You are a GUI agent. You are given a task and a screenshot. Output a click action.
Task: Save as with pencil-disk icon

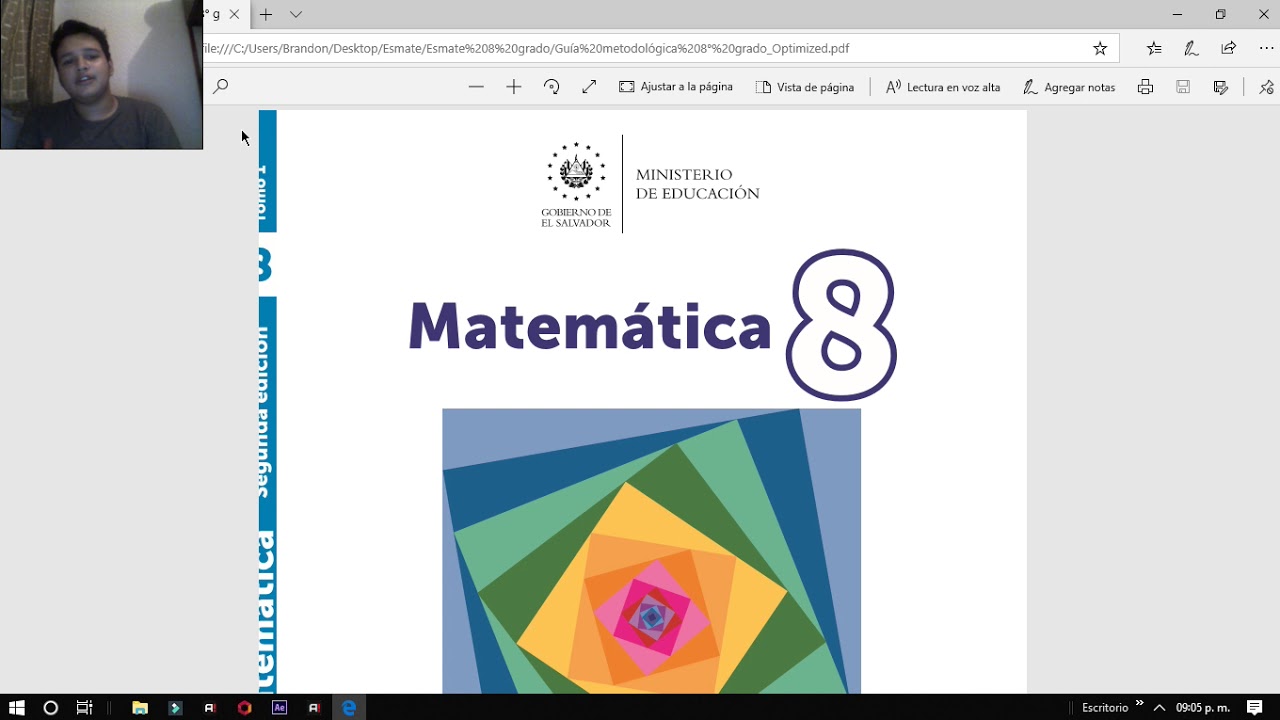coord(1221,87)
